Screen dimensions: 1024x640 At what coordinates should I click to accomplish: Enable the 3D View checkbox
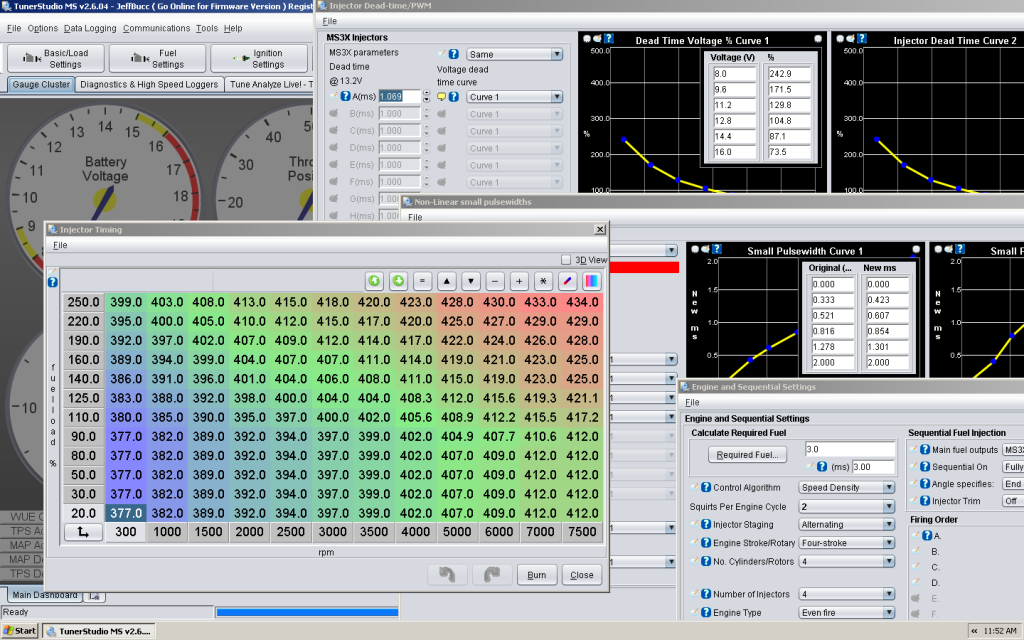tap(566, 259)
